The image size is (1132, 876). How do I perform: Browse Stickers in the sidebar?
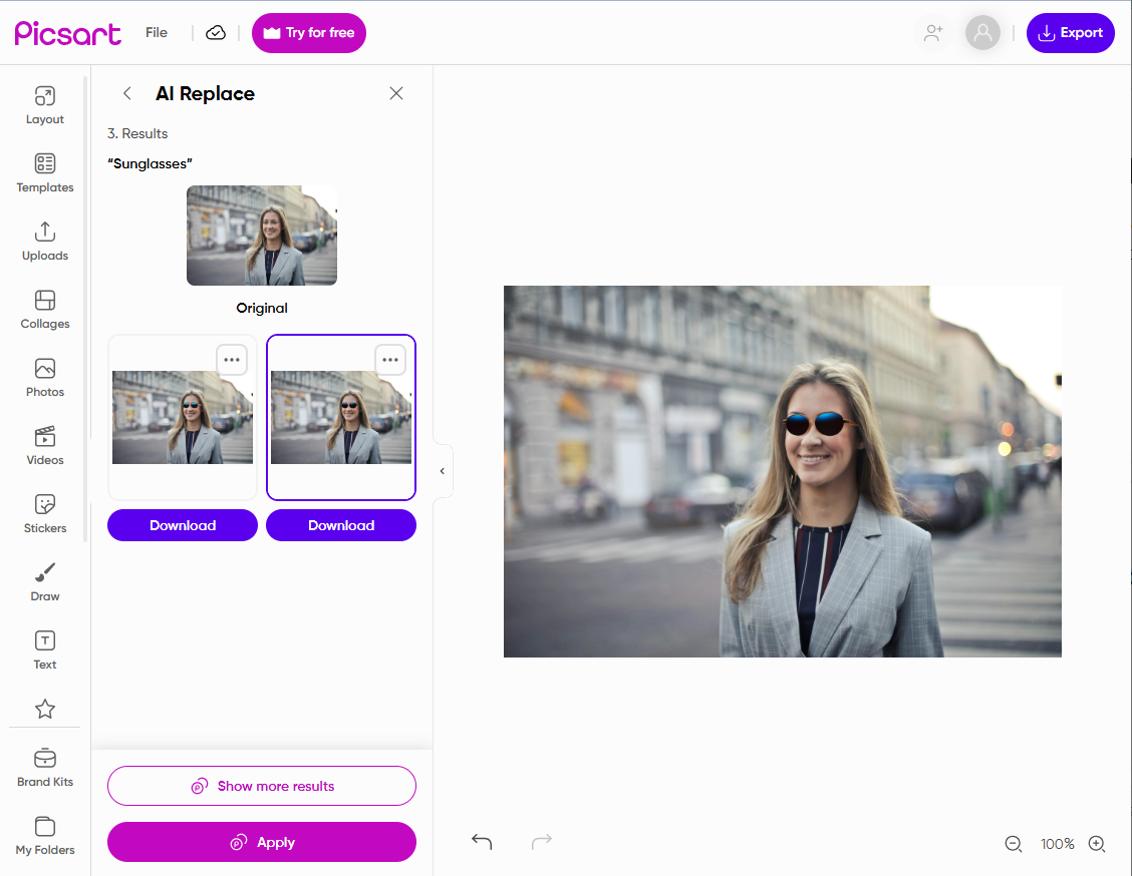44,513
